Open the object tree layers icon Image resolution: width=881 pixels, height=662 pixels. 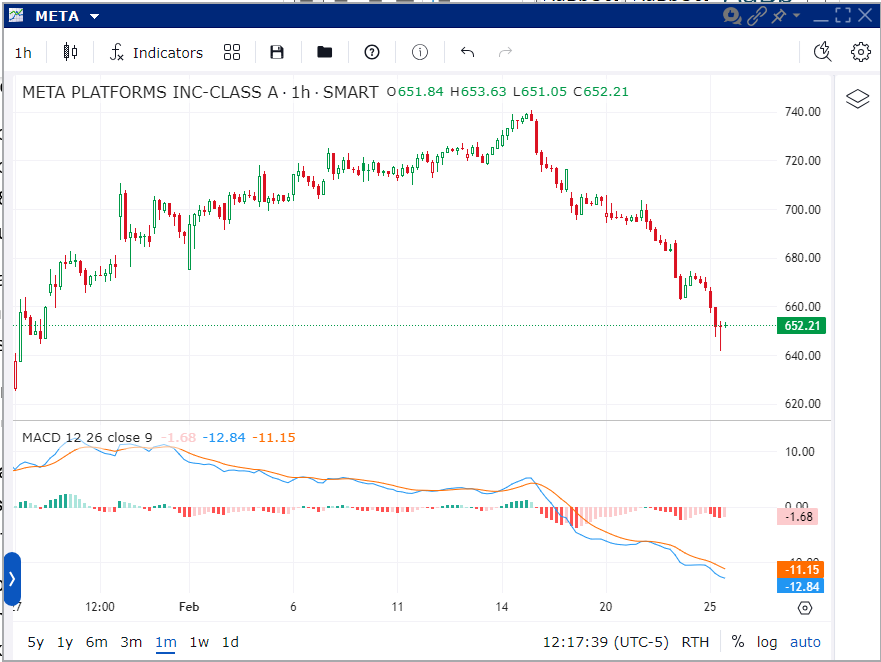857,99
